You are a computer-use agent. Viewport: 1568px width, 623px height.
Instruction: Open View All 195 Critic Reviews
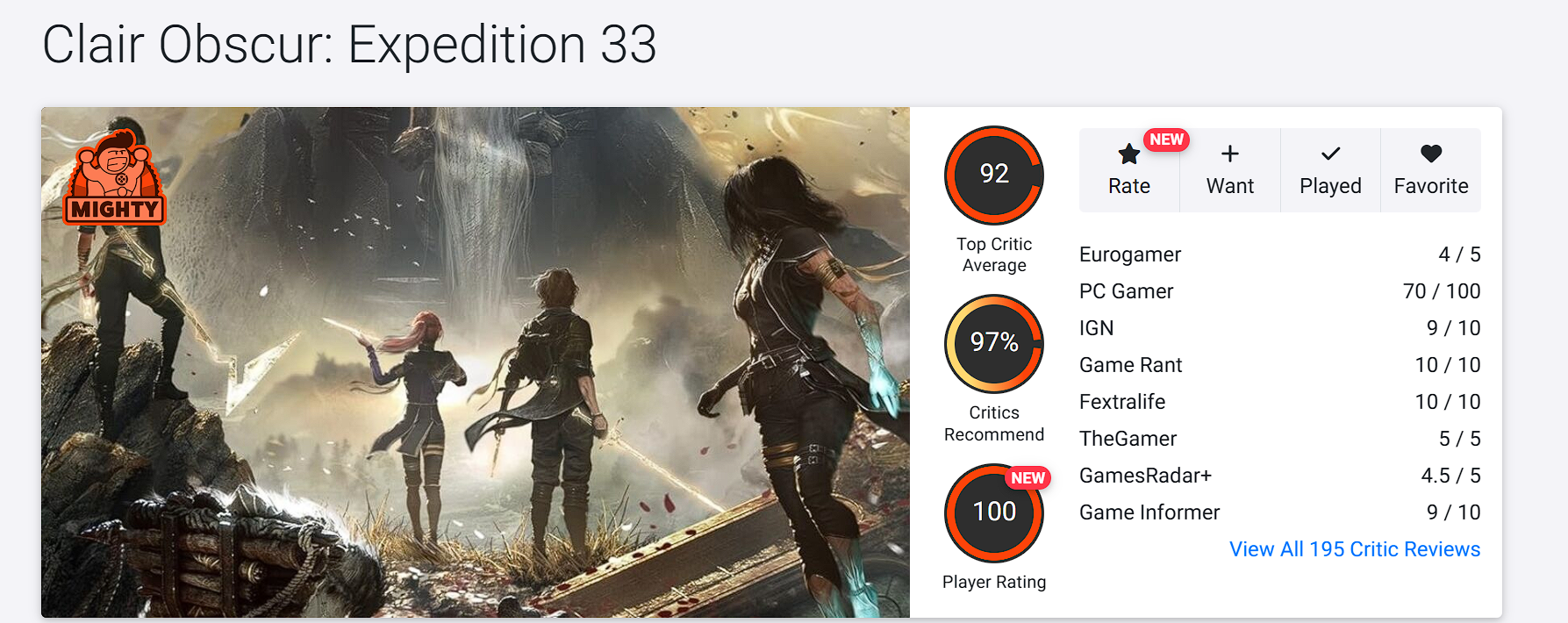(1354, 549)
